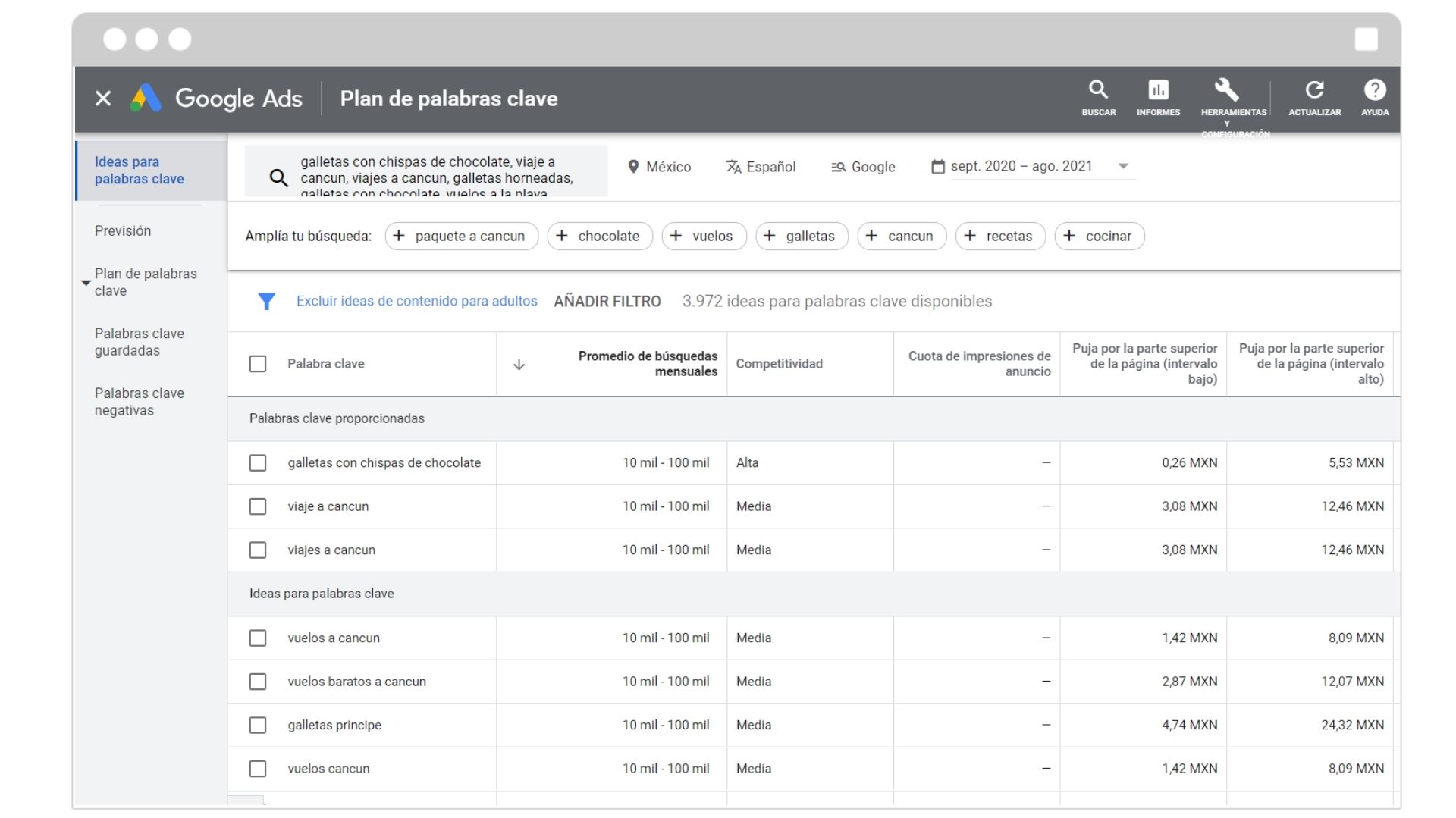Open 'Palabras clave negativas' in sidebar
The image size is (1456, 818).
tap(139, 402)
